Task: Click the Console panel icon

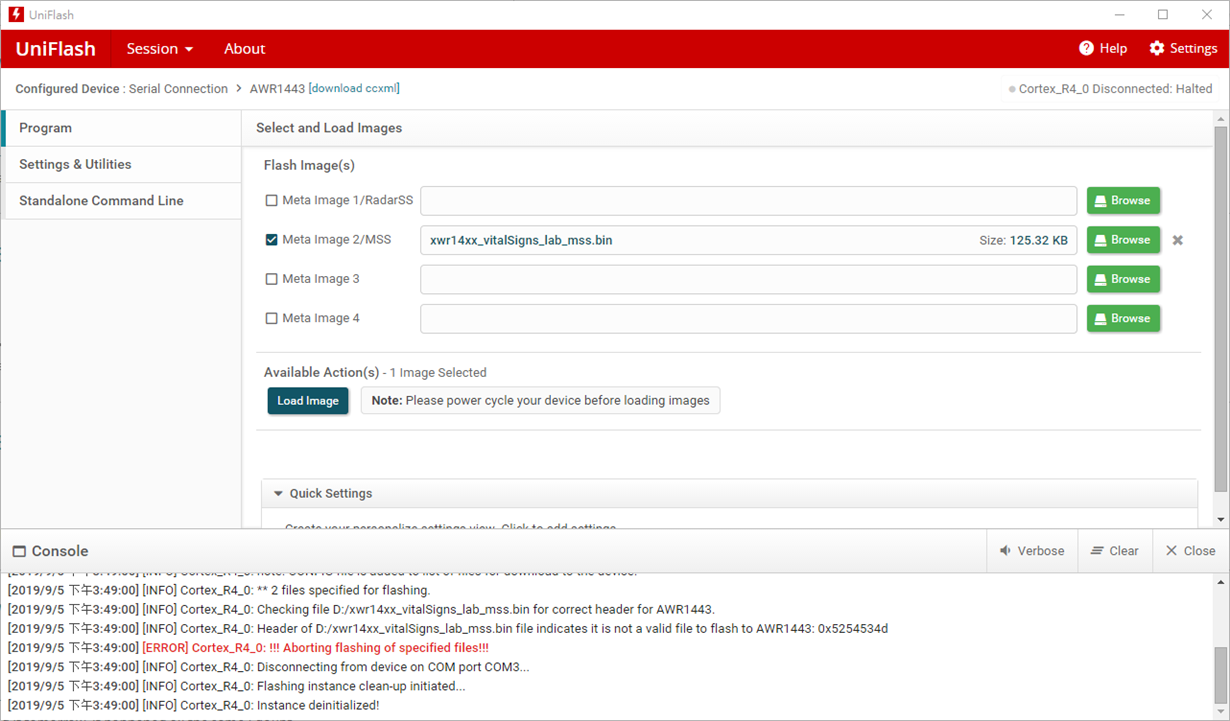Action: tap(18, 551)
